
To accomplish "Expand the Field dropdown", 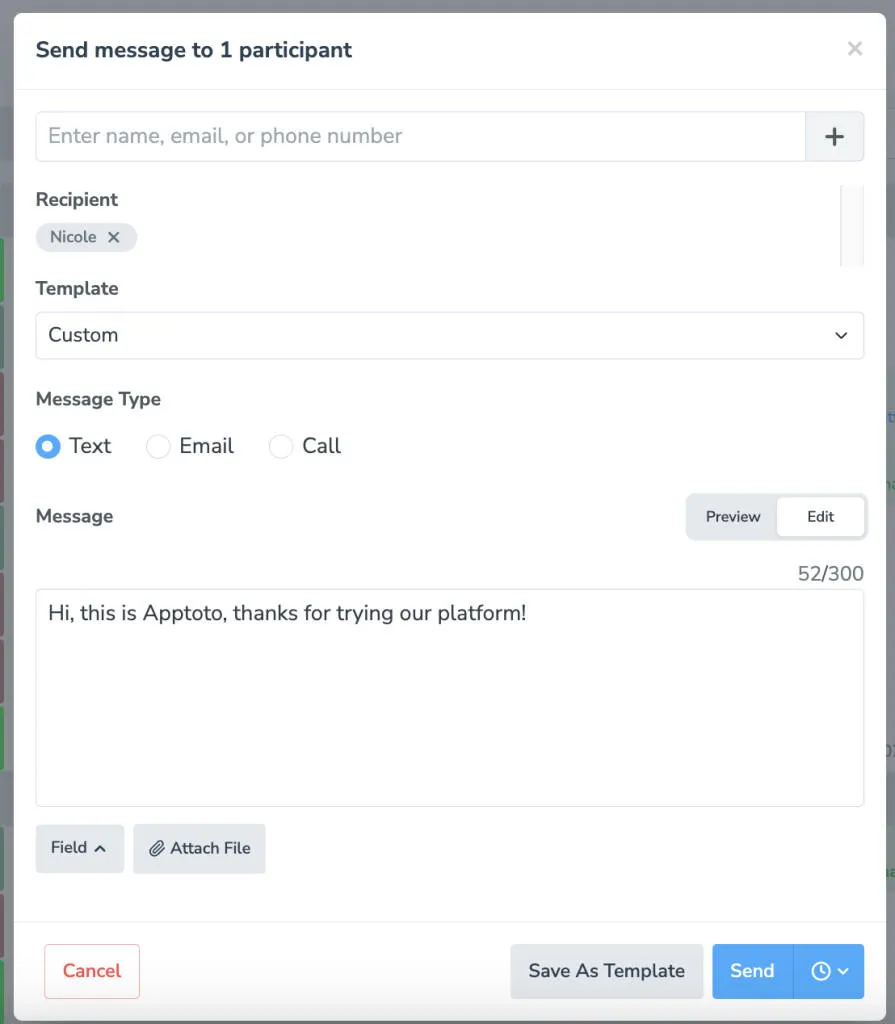I will pyautogui.click(x=79, y=848).
